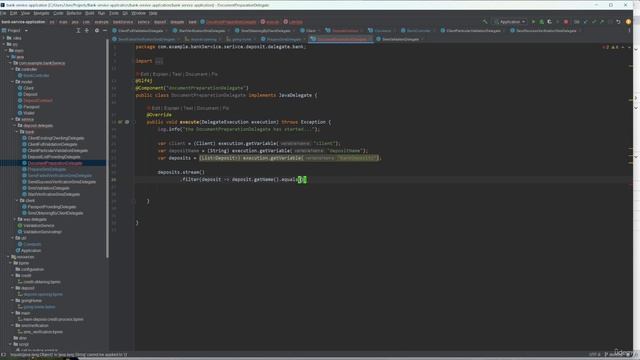This screenshot has height=360, width=640.
Task: Click the project tree vertical scrollbar
Action: pyautogui.click(x=107, y=149)
